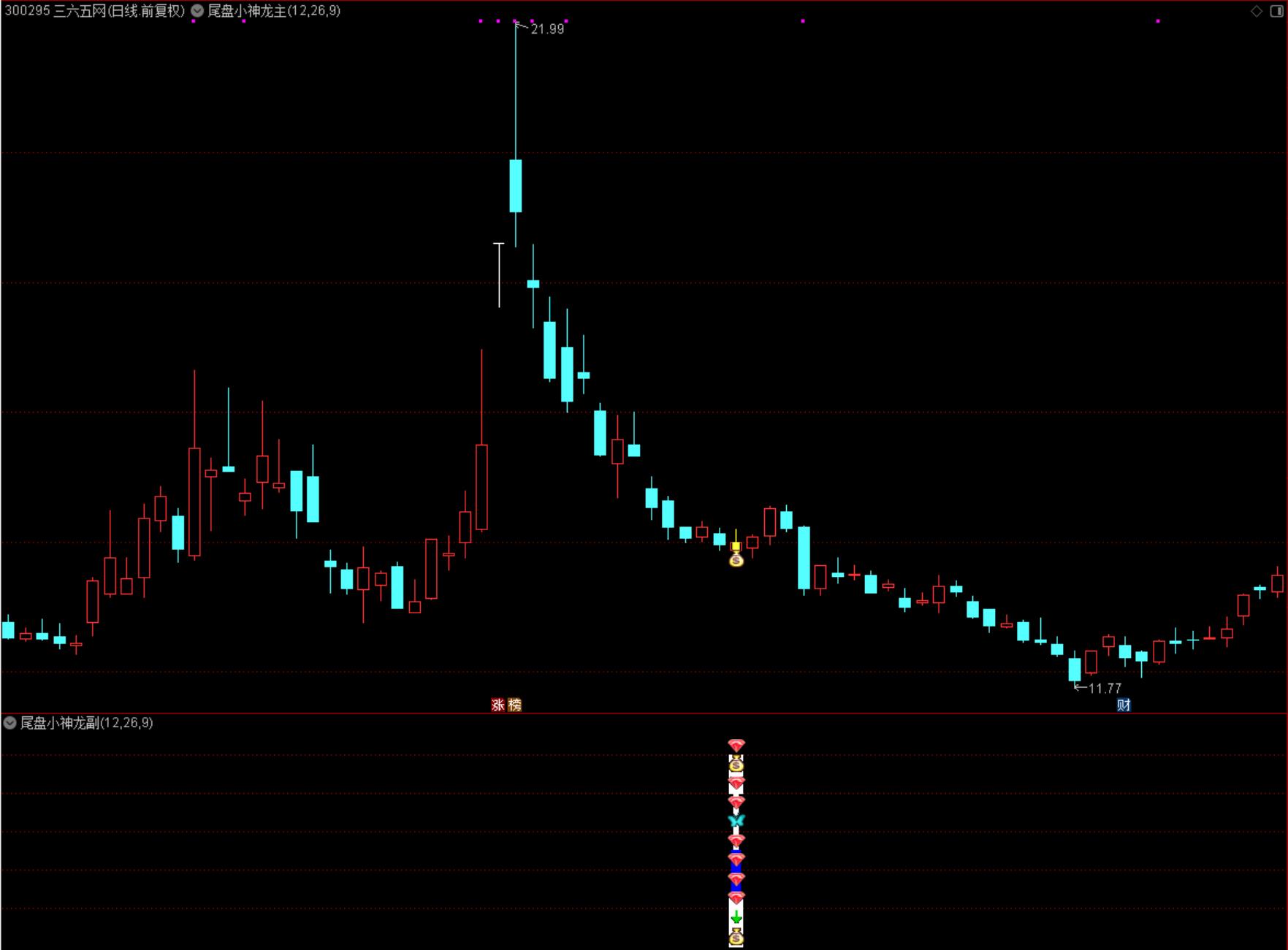The width and height of the screenshot is (1288, 950).
Task: Click the red gem directly below the butterfly
Action: point(736,840)
